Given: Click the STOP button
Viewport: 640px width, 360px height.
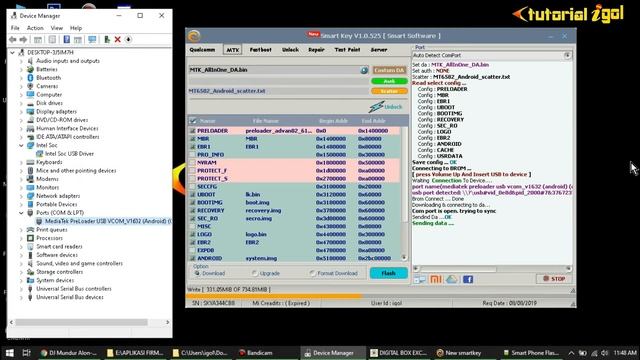Looking at the screenshot, I should [x=554, y=279].
